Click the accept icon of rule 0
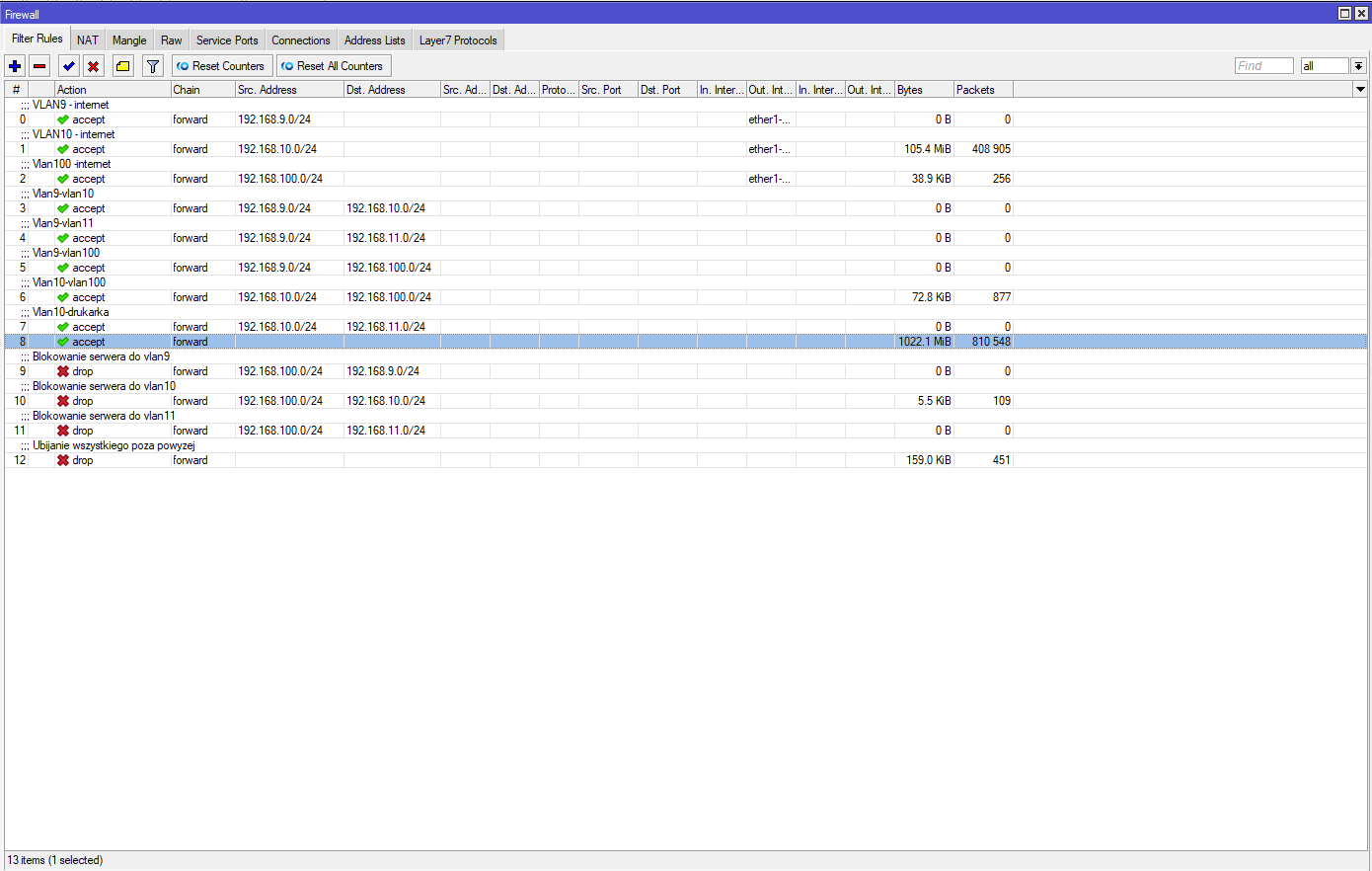Screen dimensions: 1372x871 click(x=63, y=119)
